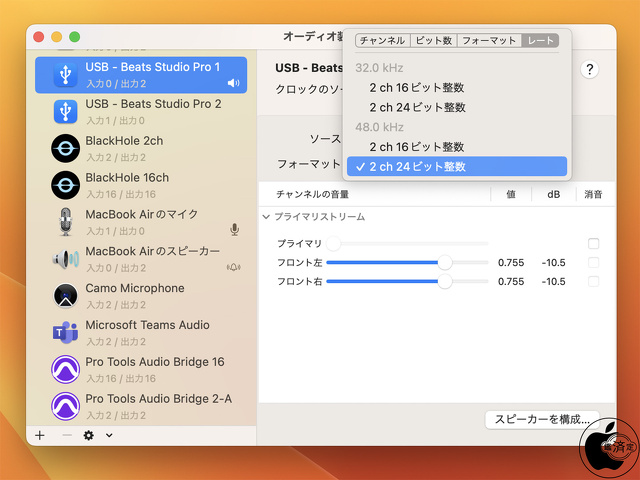640x480 pixels.
Task: Click the MacBook Air speaker icon
Action: [65, 259]
